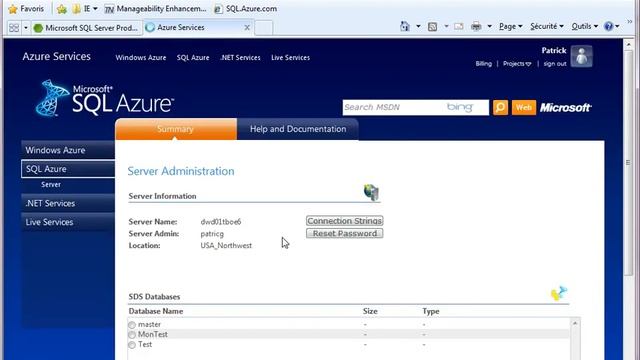Select the Test database radio button
This screenshot has width=640, height=360.
pos(132,345)
